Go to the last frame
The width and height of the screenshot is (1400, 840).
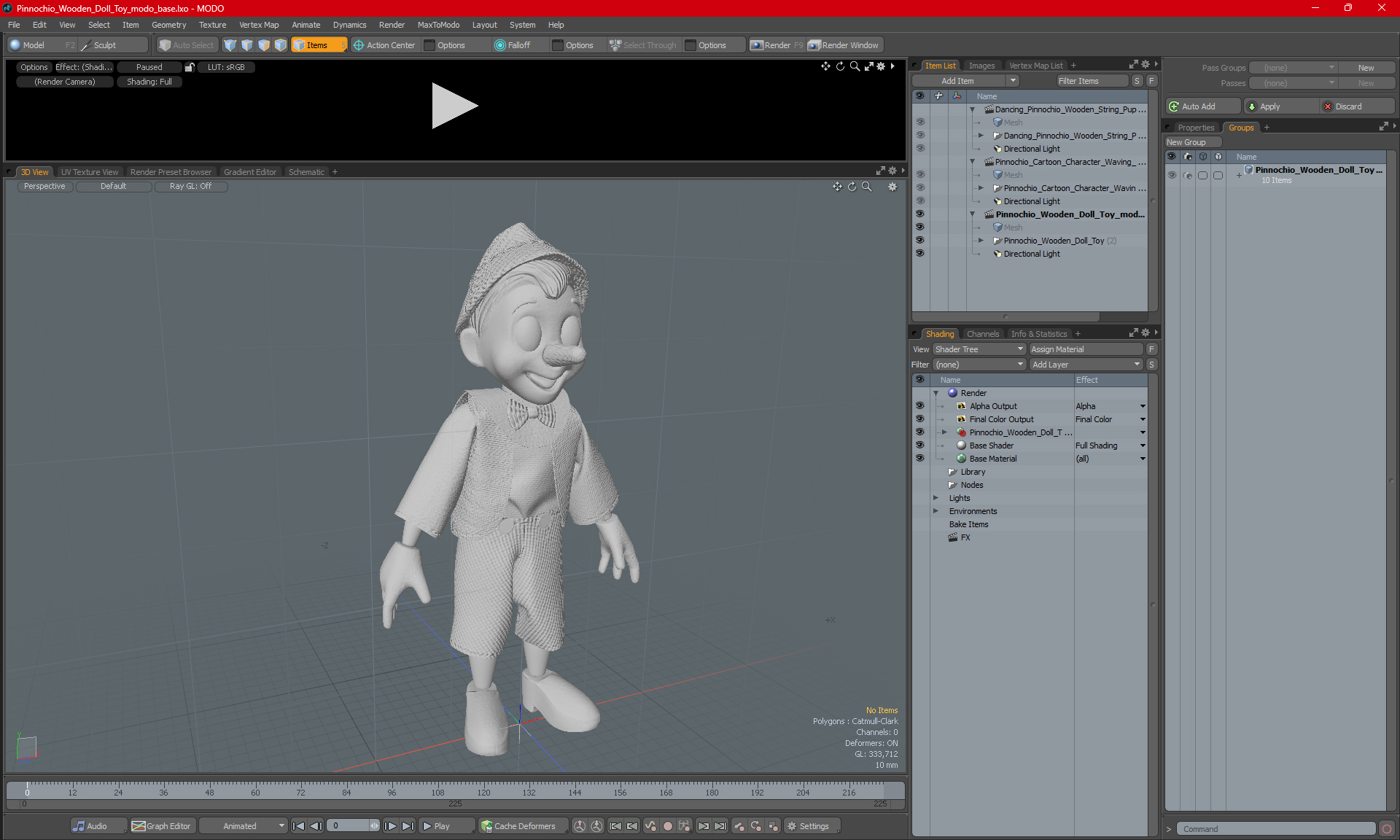coord(408,826)
